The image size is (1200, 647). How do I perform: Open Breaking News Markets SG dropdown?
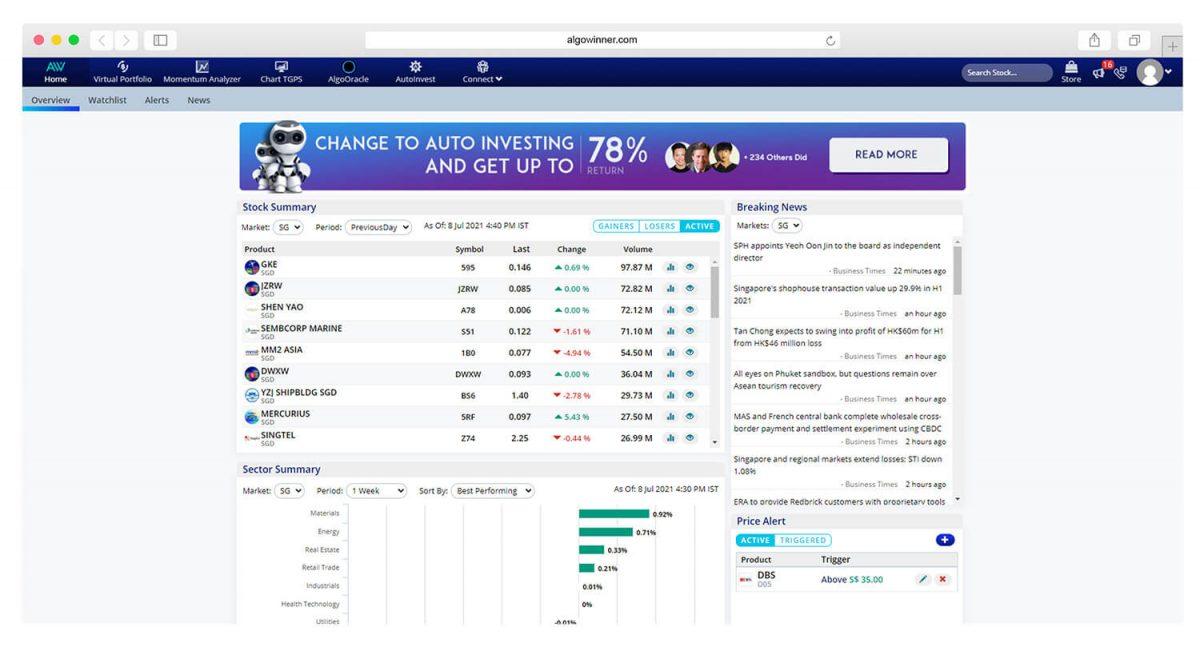click(x=790, y=226)
